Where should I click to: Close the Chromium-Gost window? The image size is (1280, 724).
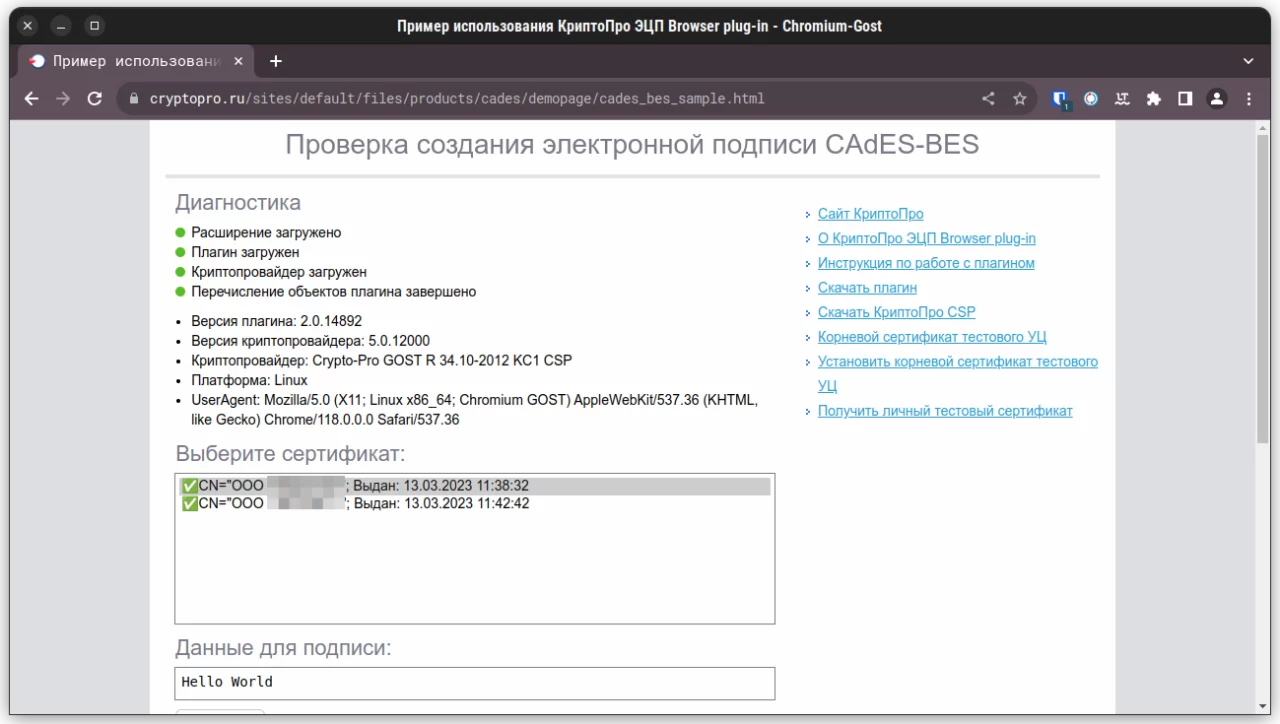tap(28, 25)
